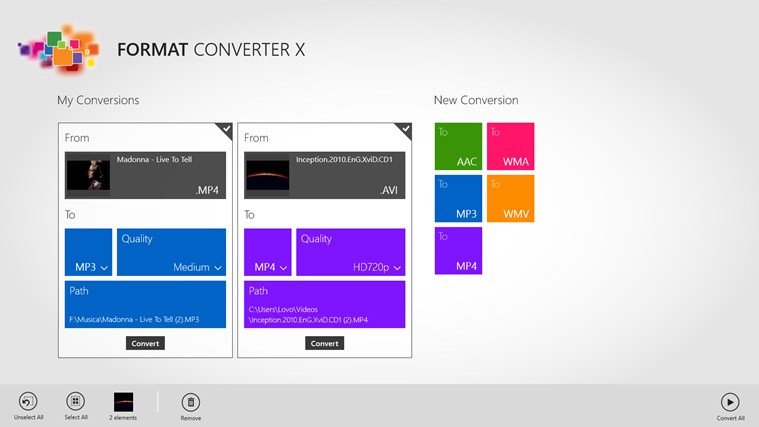
Task: Uncheck the Inception conversion card checkmark
Action: 404,129
